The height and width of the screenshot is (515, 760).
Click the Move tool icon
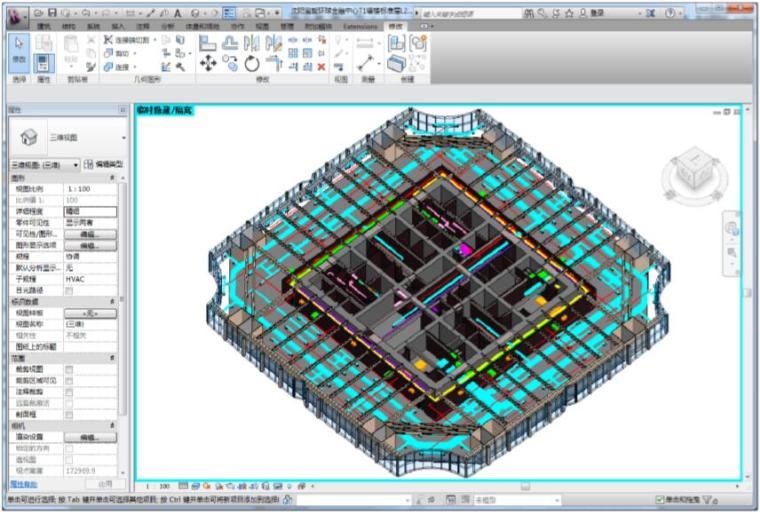pos(208,63)
